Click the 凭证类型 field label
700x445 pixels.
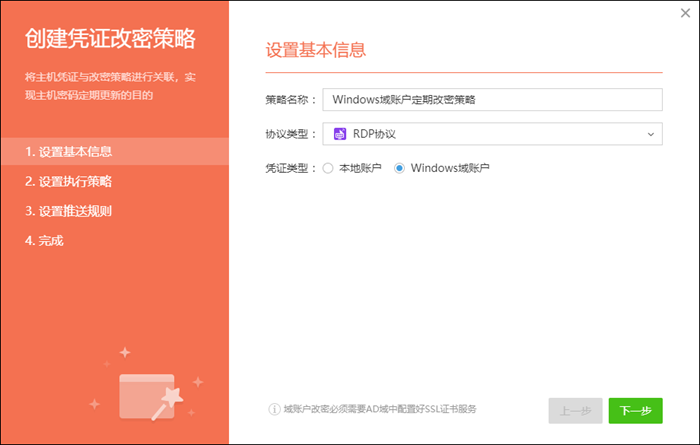[x=290, y=168]
